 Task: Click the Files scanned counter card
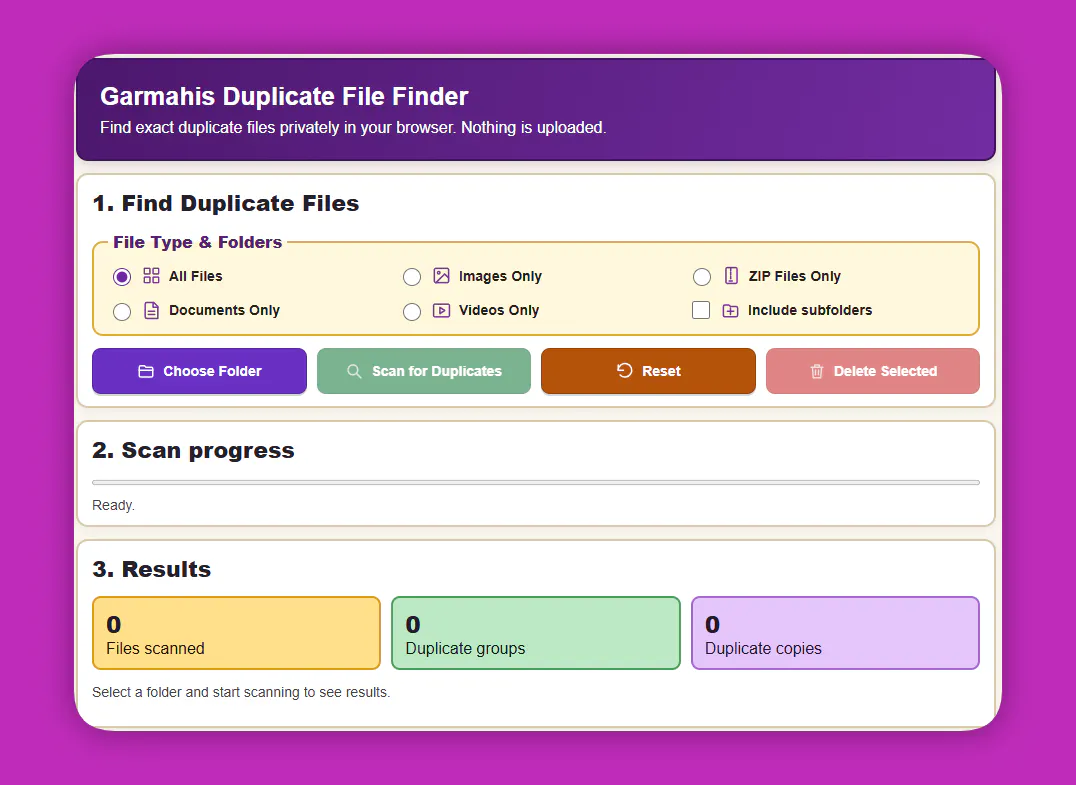tap(237, 633)
